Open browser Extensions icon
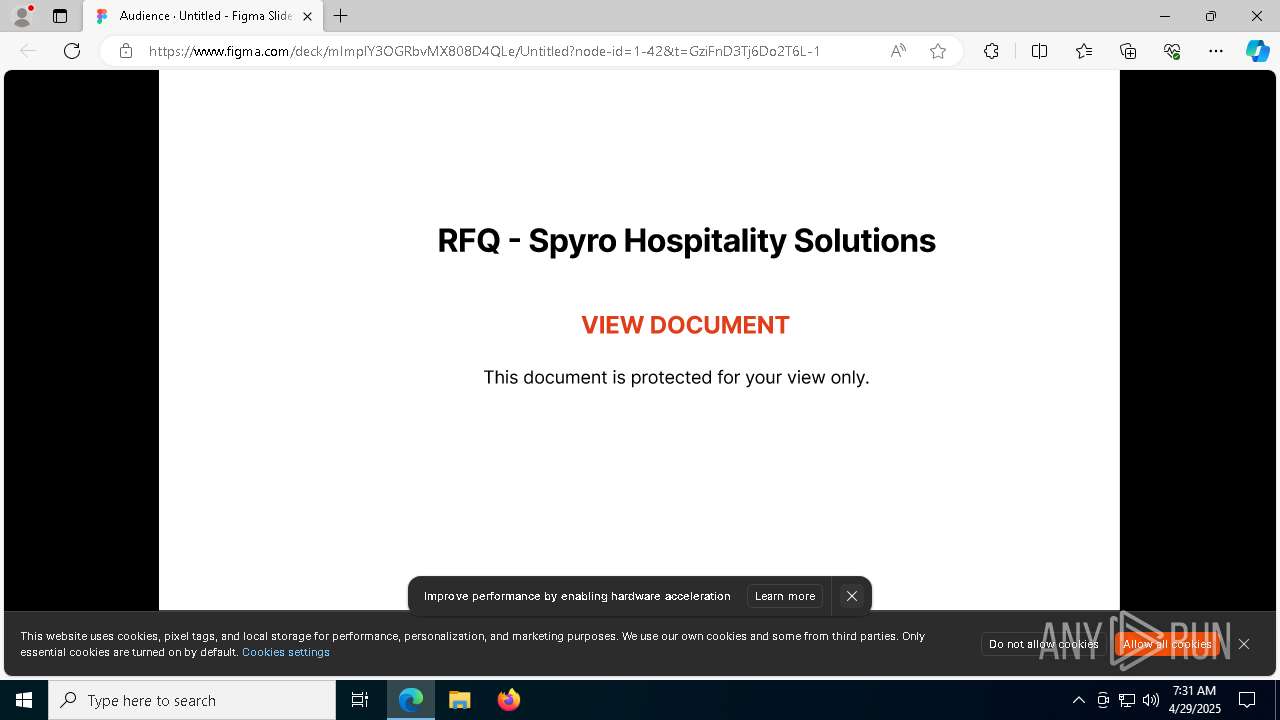 coord(991,51)
